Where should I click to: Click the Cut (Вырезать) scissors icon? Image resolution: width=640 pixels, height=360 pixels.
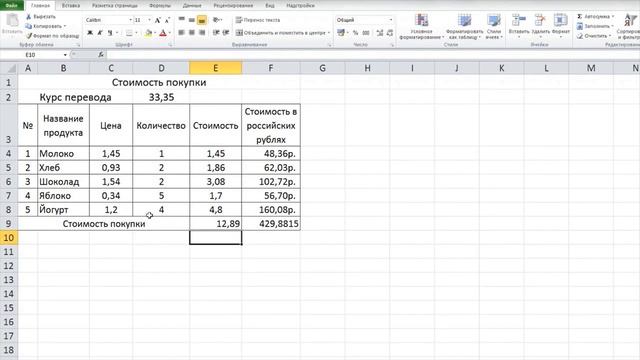tap(29, 17)
